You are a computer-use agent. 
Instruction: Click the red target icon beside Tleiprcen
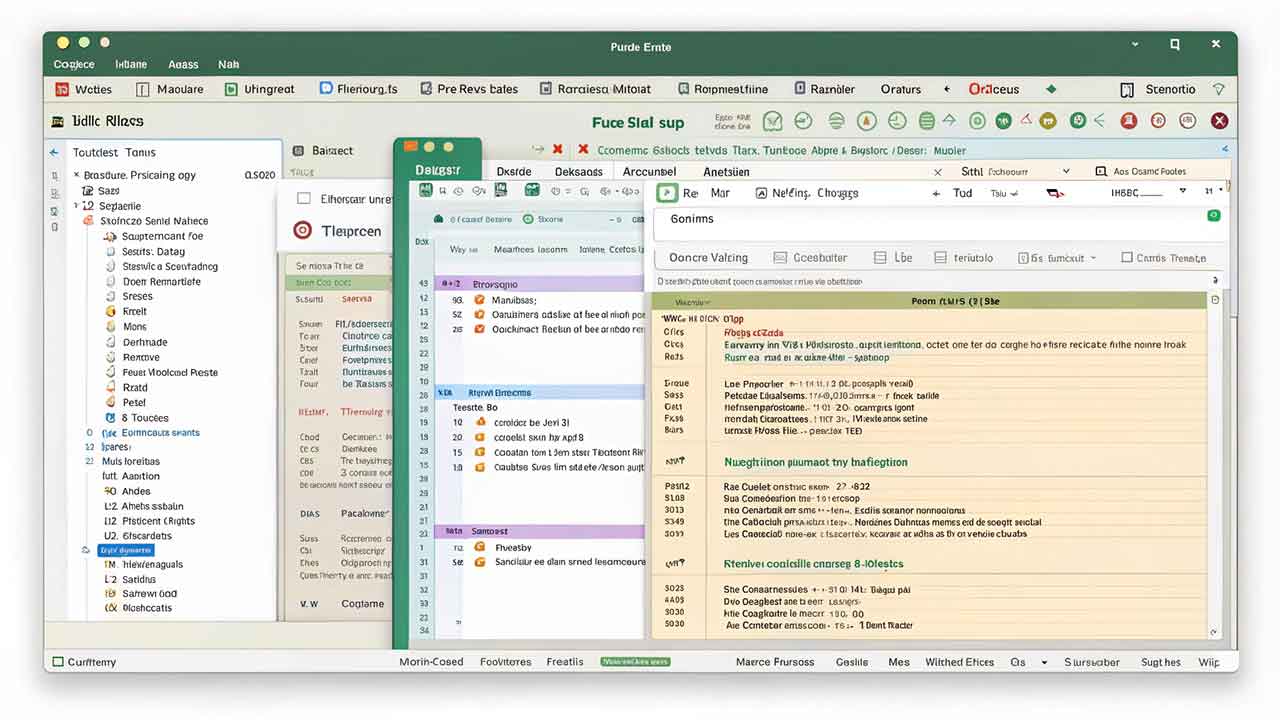302,230
